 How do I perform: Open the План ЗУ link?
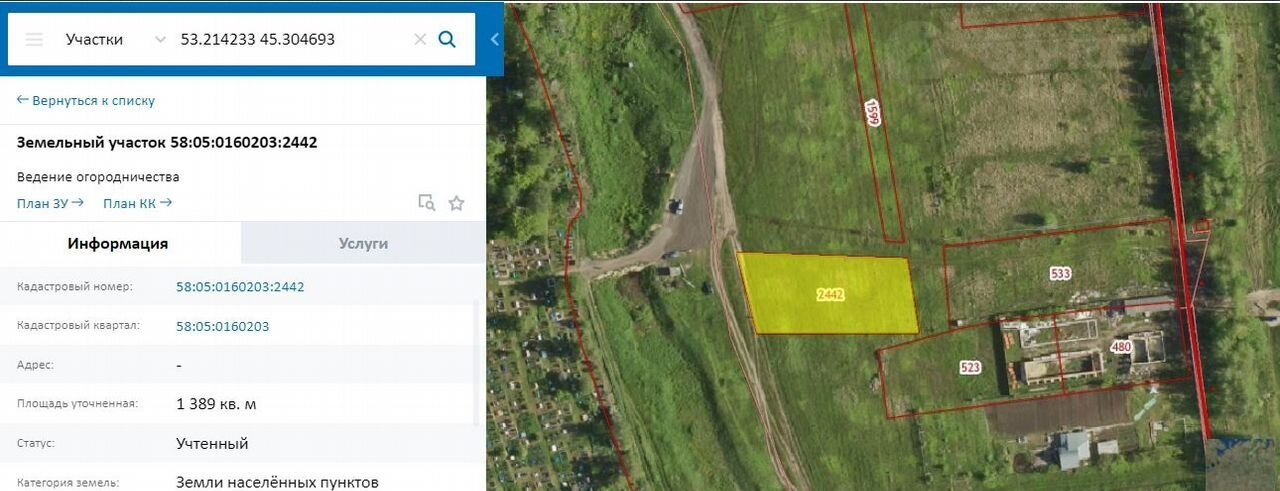coord(50,203)
